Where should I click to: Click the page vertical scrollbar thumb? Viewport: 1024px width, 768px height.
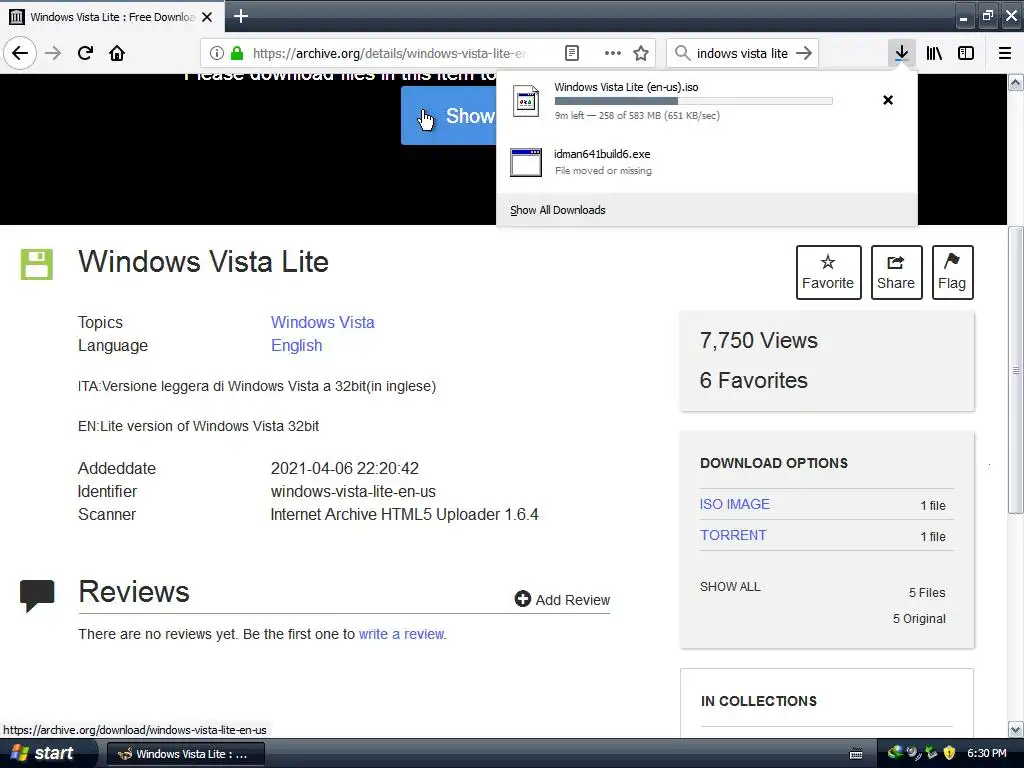[1016, 370]
